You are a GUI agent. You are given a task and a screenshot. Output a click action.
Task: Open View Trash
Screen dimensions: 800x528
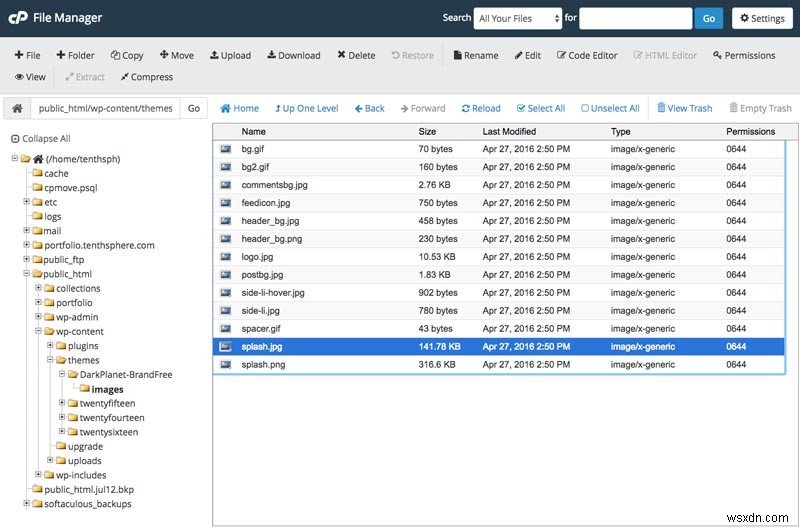685,108
